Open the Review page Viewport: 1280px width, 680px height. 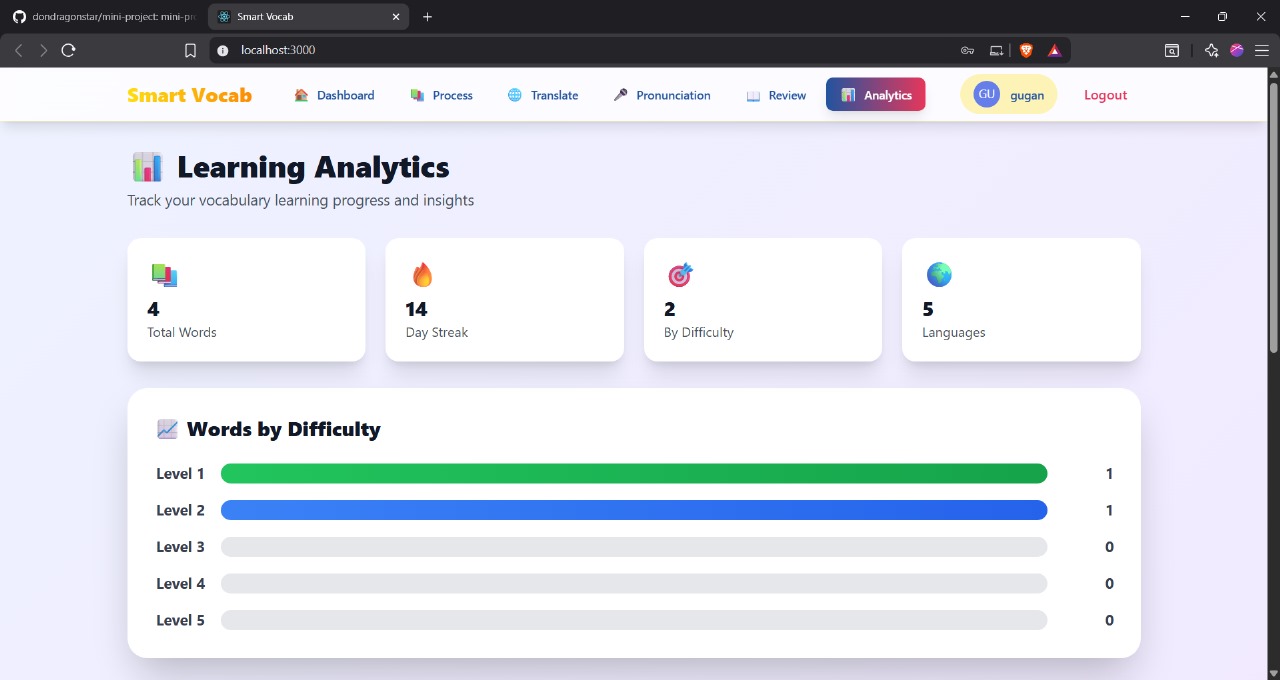776,95
